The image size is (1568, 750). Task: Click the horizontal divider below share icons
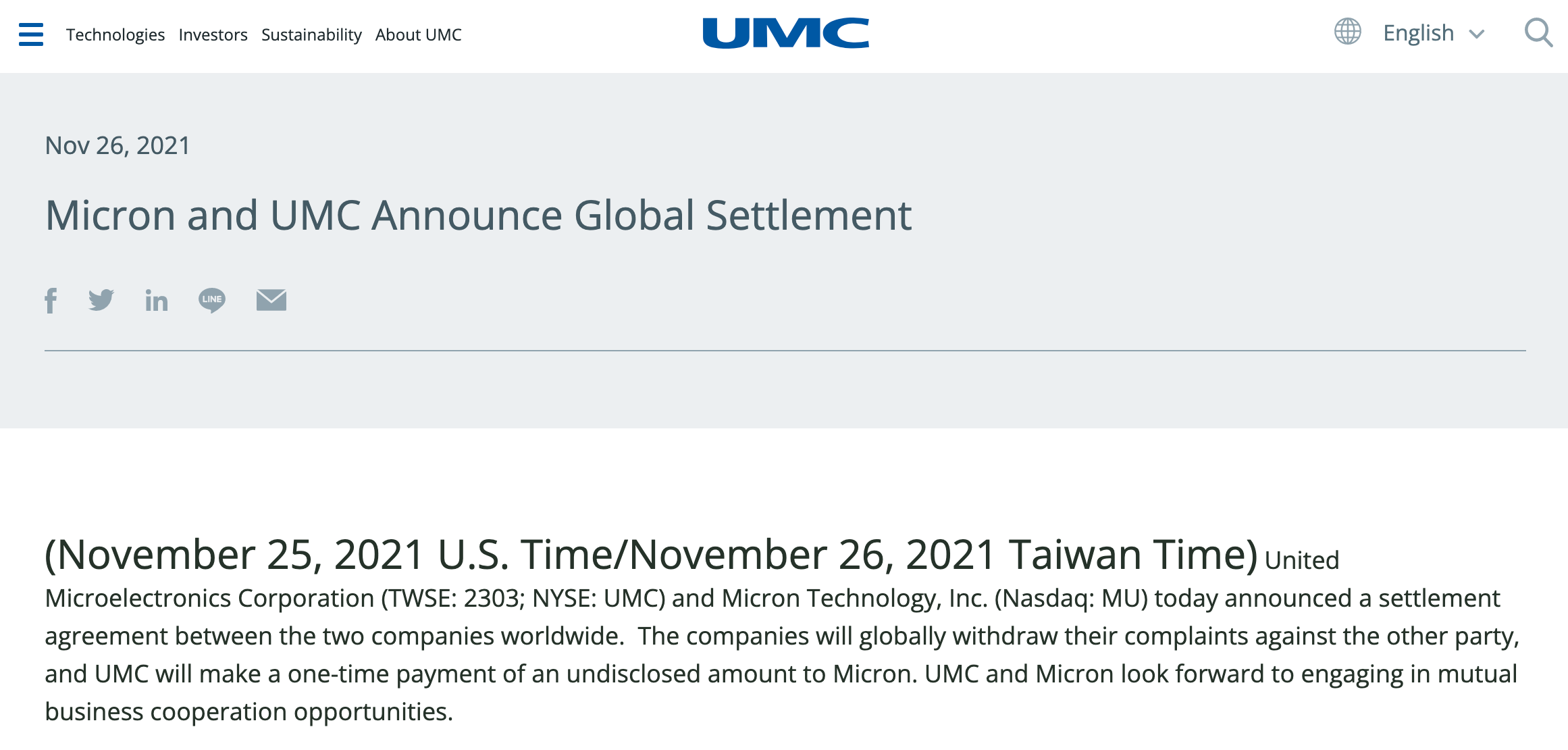(x=785, y=351)
